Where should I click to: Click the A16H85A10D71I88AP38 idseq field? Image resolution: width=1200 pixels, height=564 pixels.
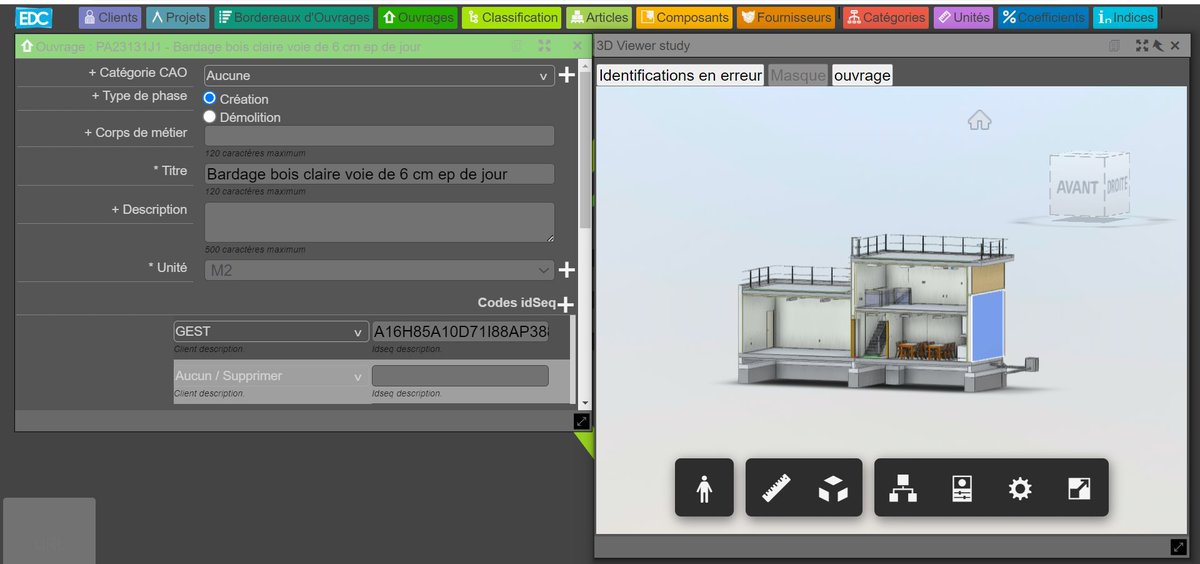coord(460,332)
